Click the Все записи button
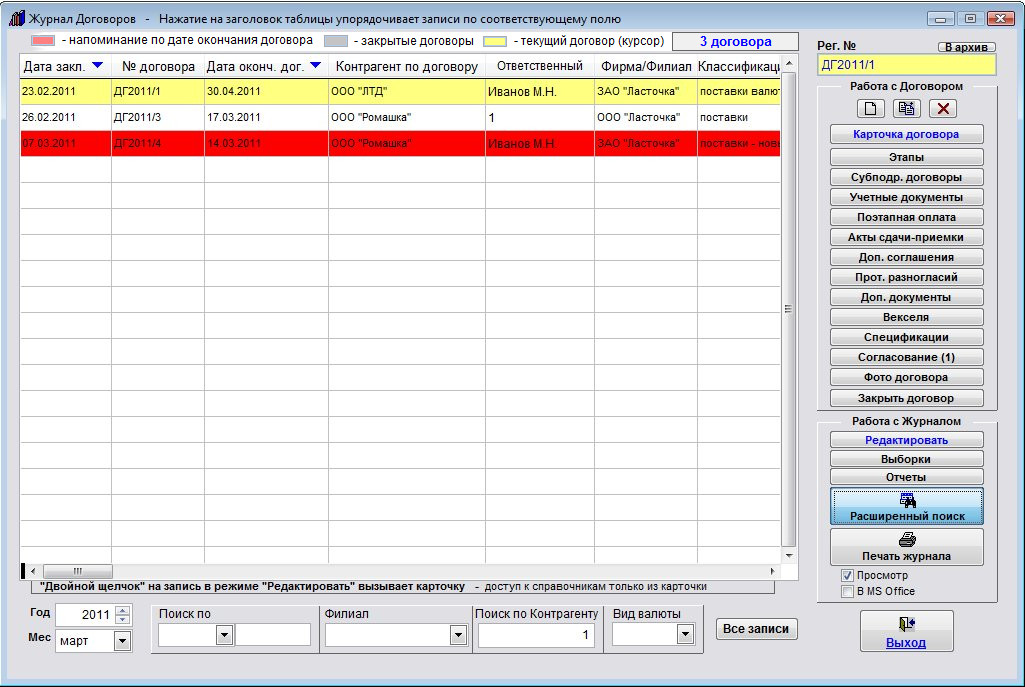The width and height of the screenshot is (1025, 687). (x=757, y=629)
